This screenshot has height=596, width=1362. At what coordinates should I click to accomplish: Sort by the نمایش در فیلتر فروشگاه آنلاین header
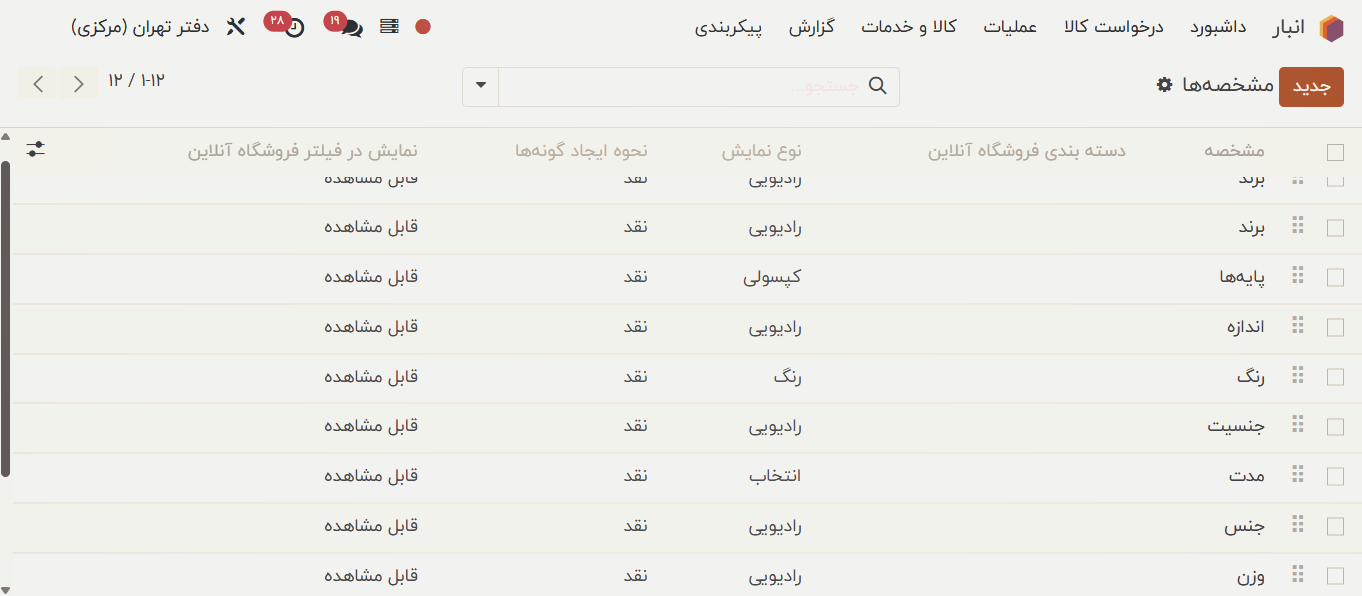pos(303,151)
